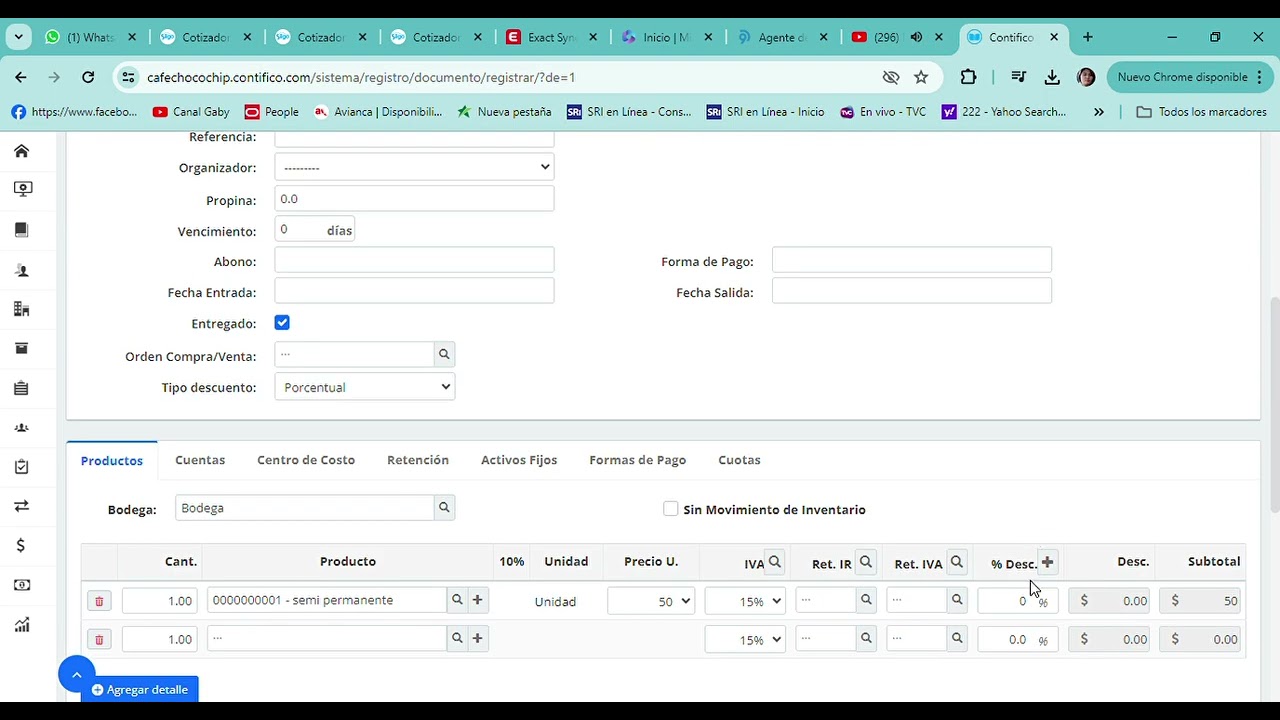Open Canal Gaby bookmark
1280x720 pixels.
point(191,112)
